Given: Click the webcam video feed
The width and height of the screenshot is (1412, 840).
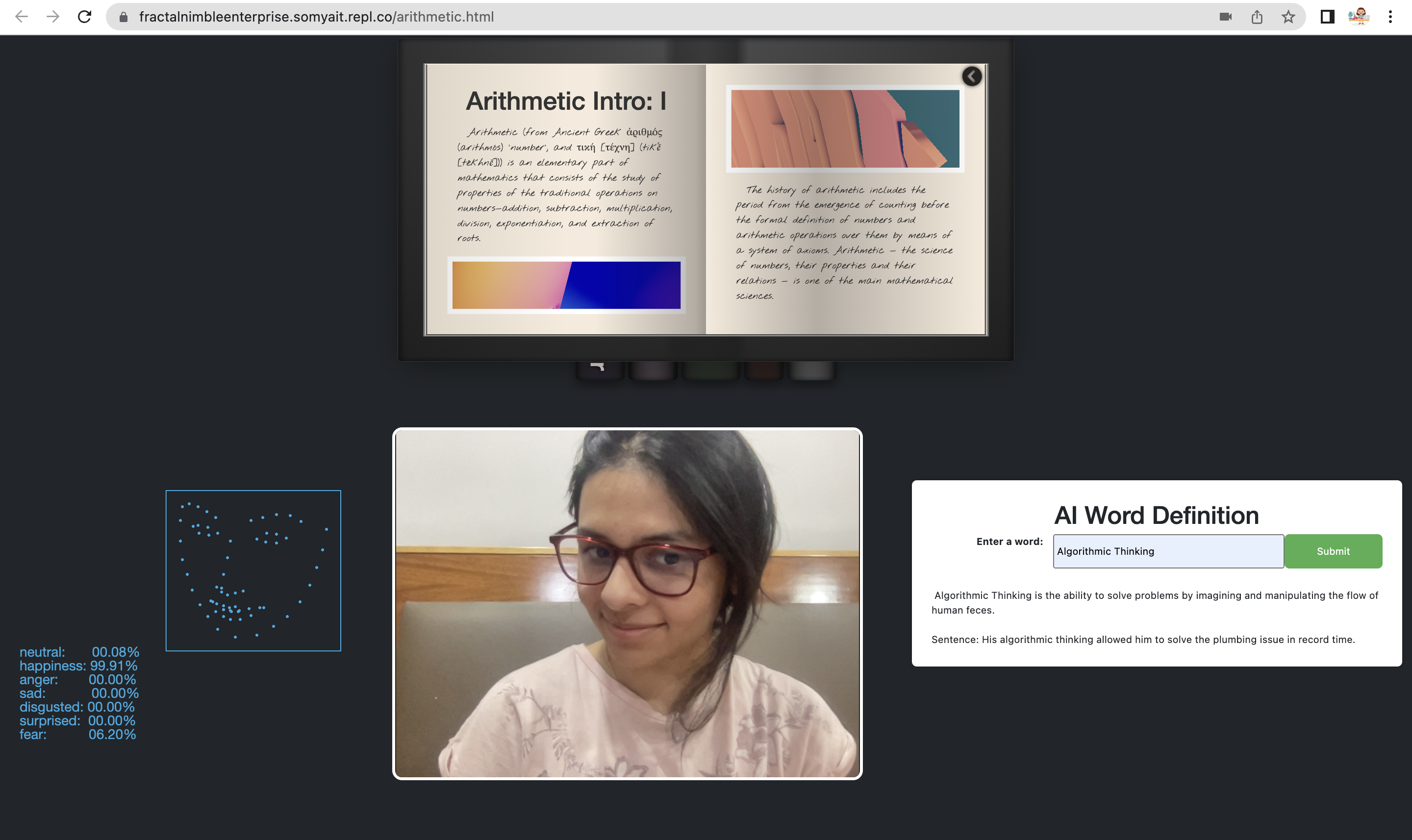Looking at the screenshot, I should click(627, 603).
